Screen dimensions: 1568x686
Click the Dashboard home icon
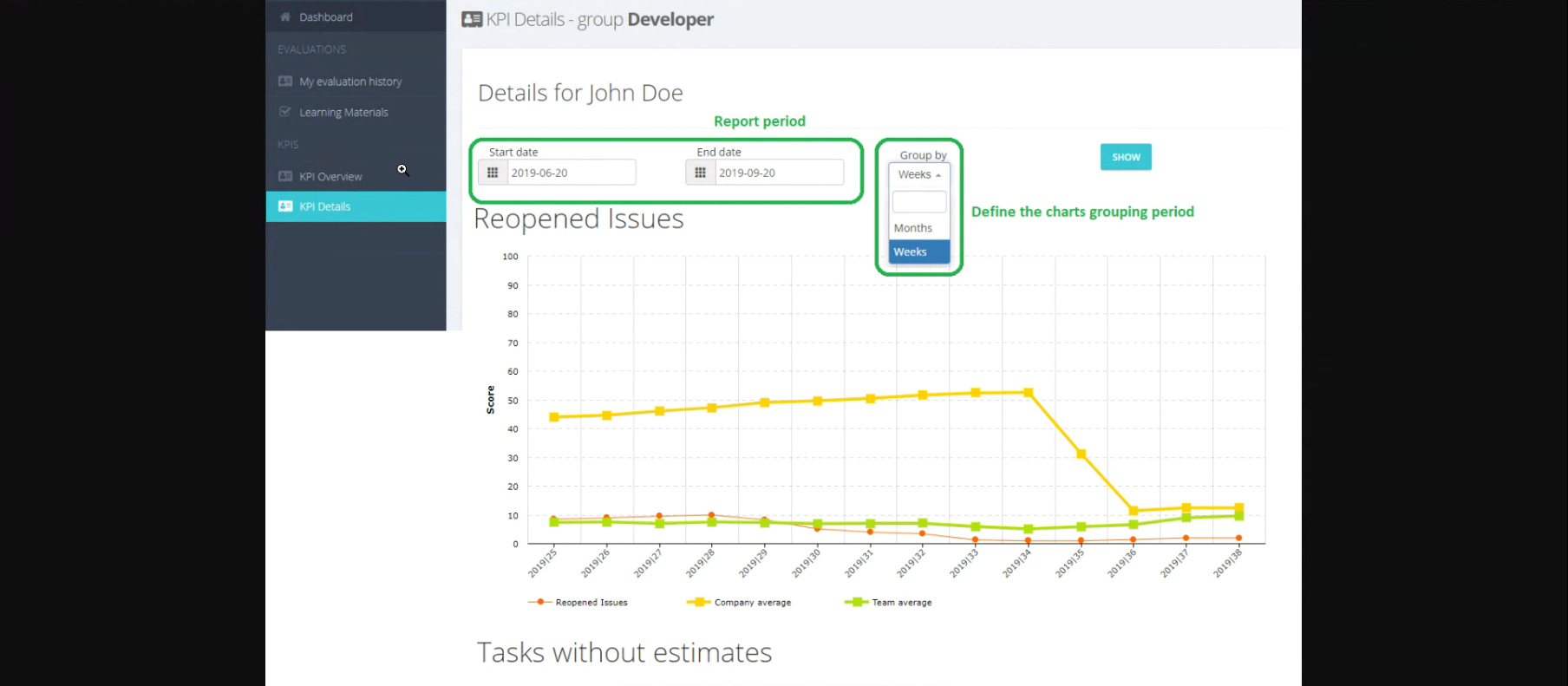[x=284, y=16]
